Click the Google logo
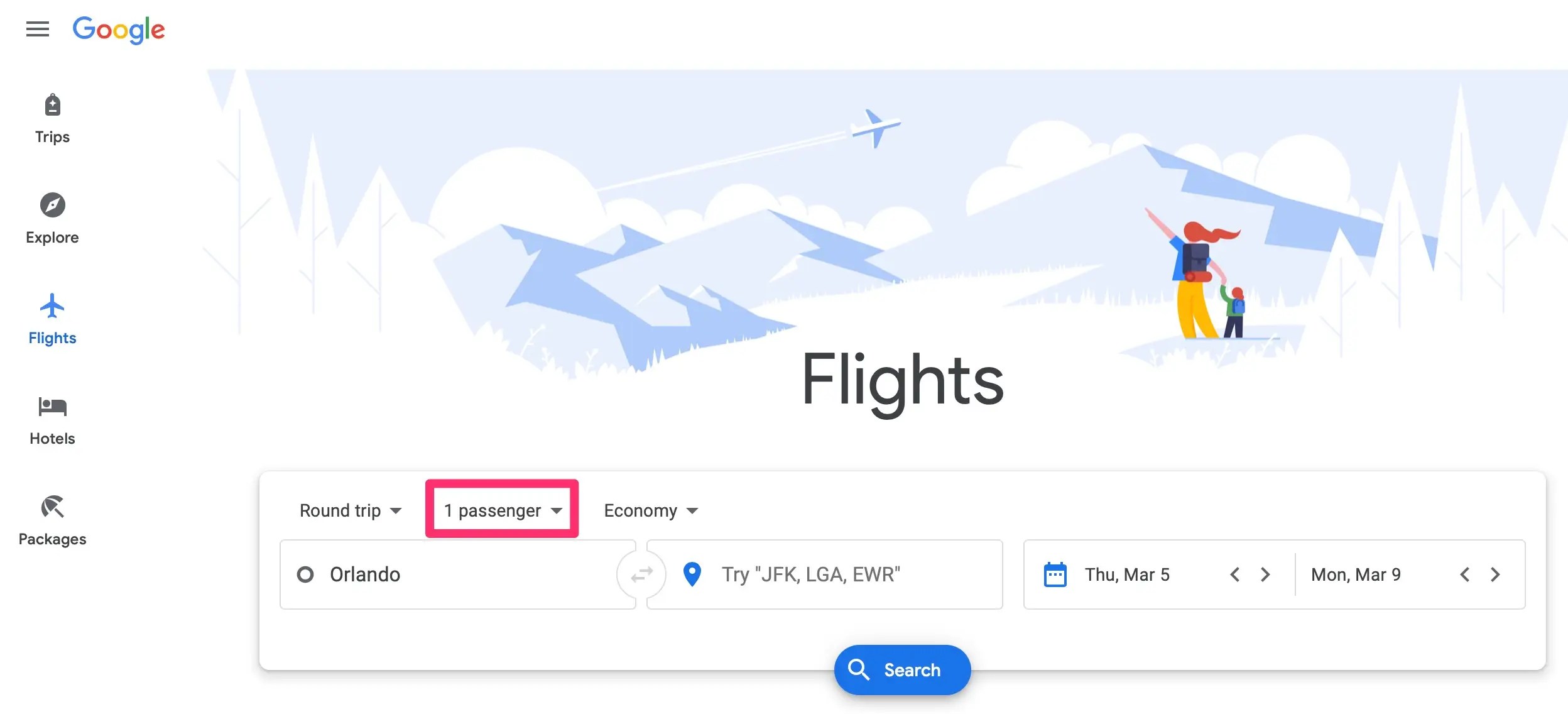 [119, 30]
